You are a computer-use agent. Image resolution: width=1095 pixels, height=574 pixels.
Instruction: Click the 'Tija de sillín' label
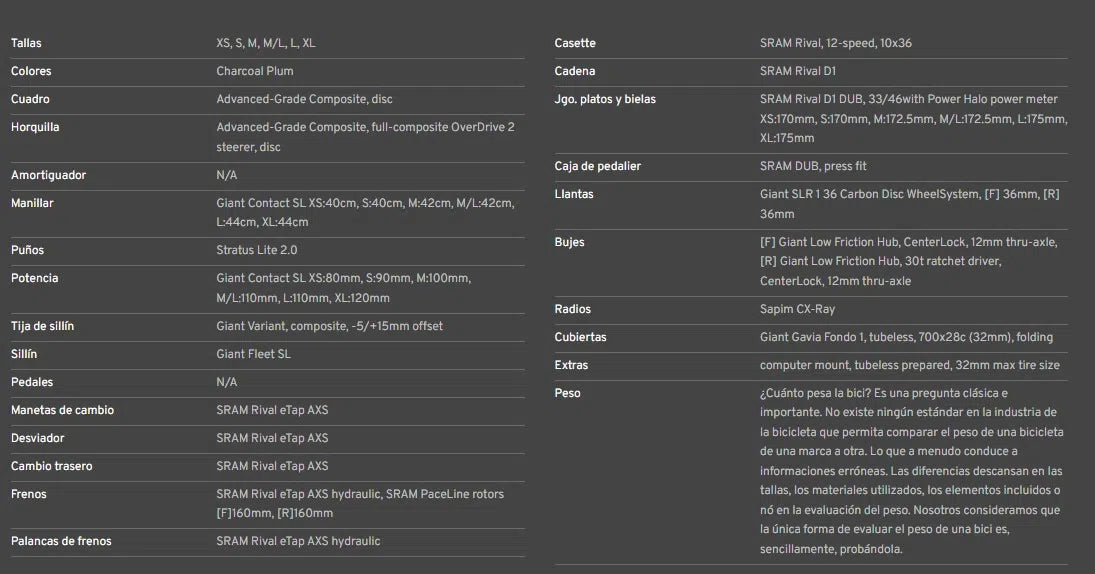42,327
